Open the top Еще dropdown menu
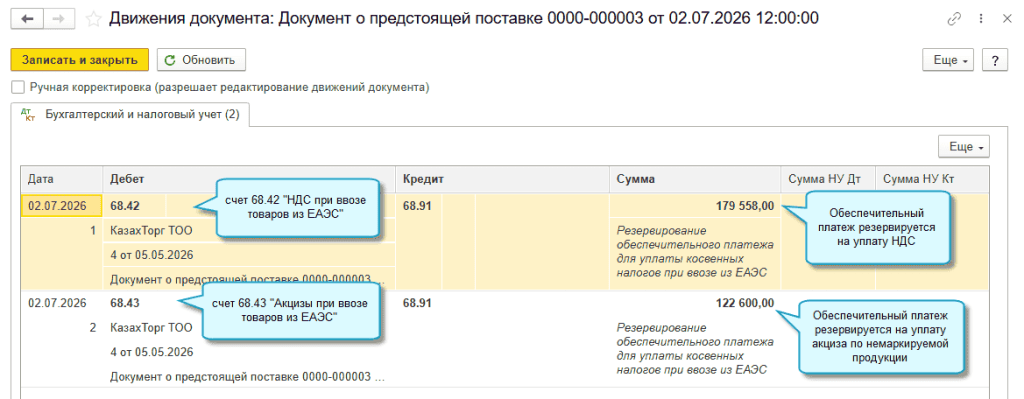Image resolution: width=1024 pixels, height=399 pixels. pos(948,60)
